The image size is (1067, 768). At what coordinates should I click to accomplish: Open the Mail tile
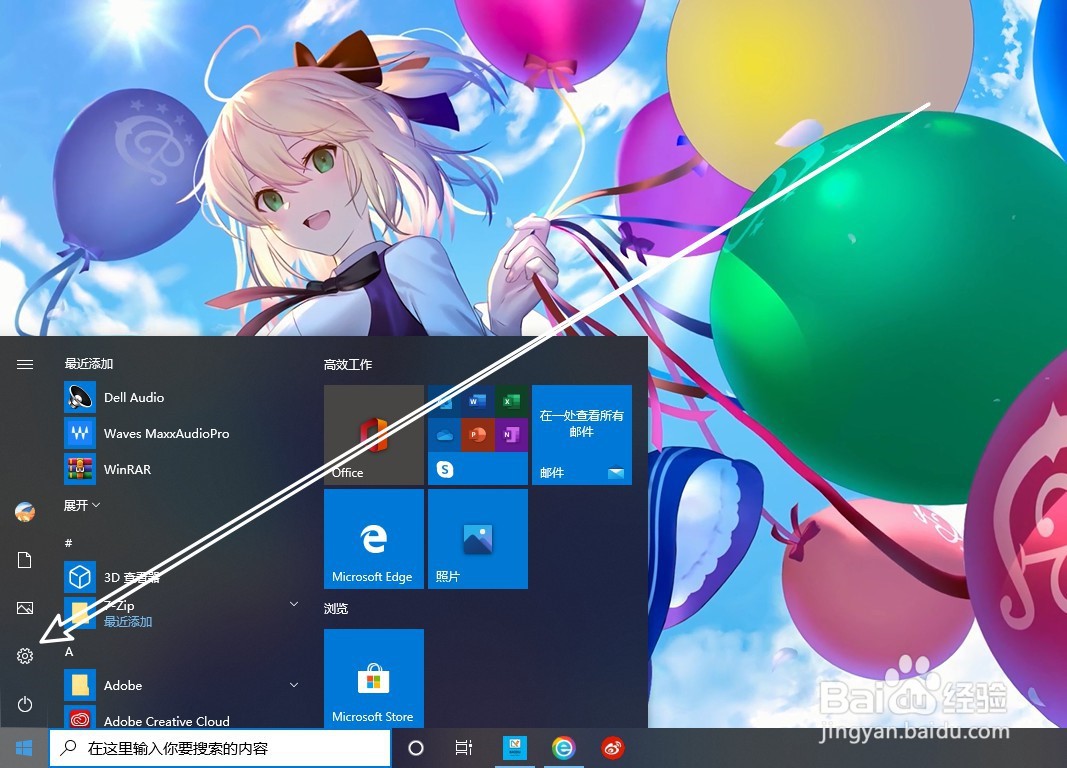point(582,435)
